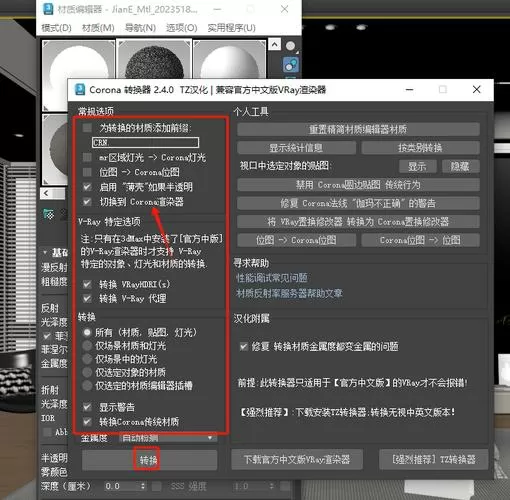Select scene materials and lights only radio

pos(87,346)
